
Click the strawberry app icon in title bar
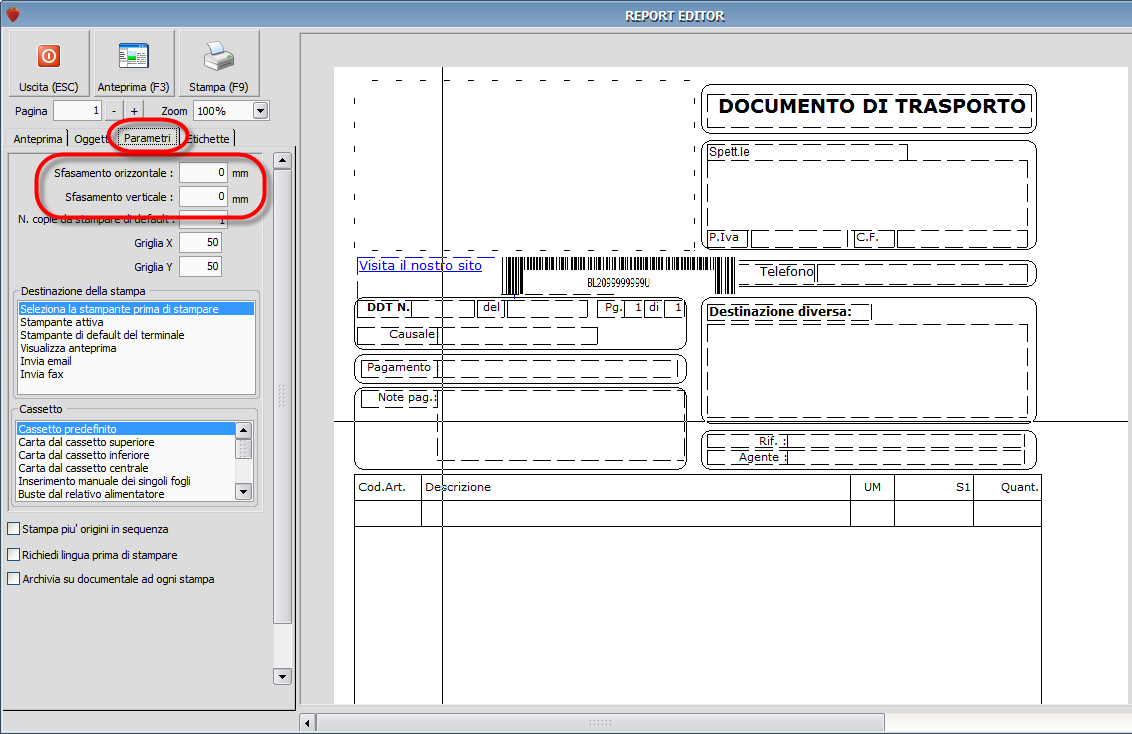click(13, 14)
